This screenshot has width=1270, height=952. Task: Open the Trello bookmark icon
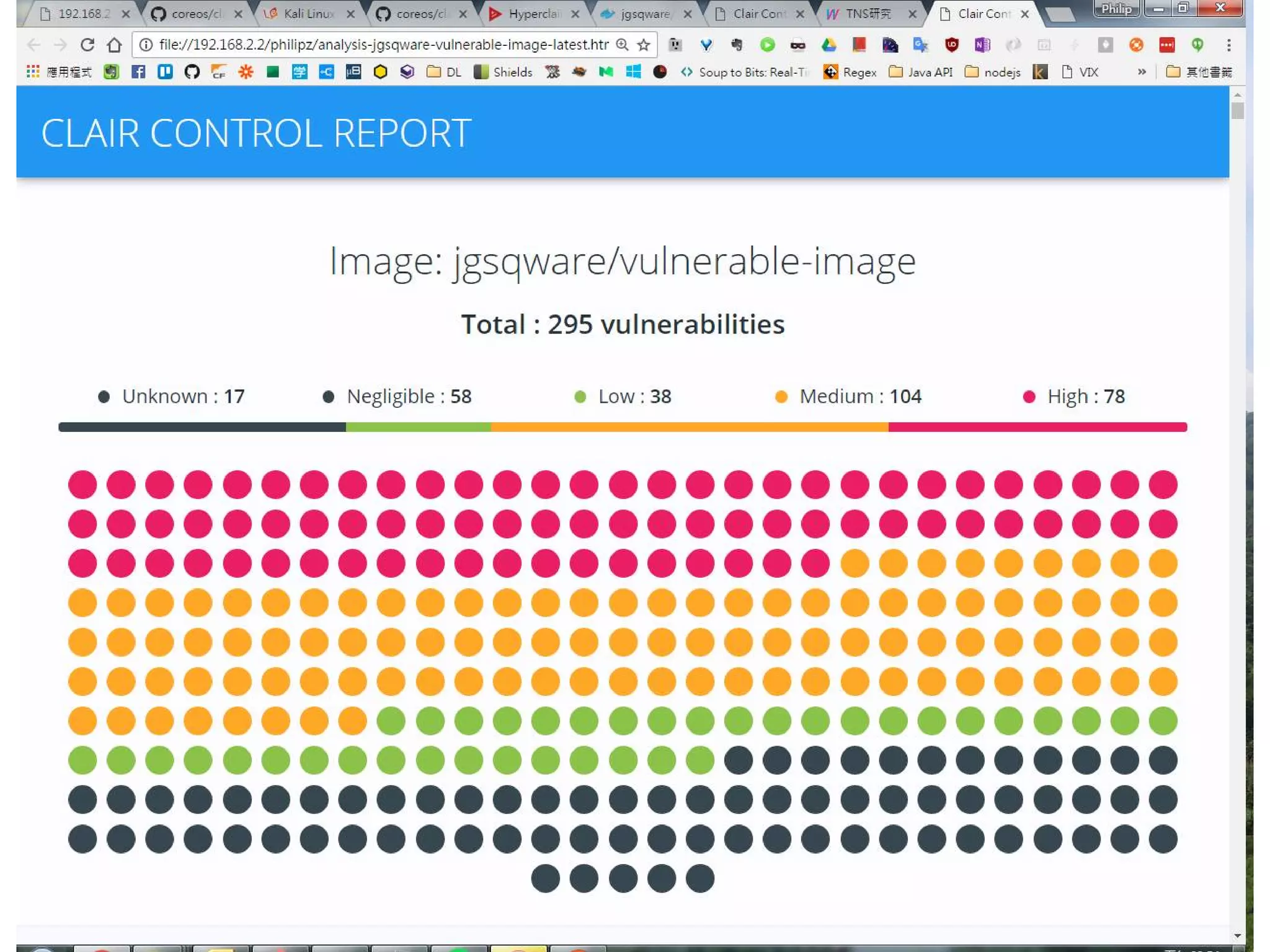(x=165, y=72)
